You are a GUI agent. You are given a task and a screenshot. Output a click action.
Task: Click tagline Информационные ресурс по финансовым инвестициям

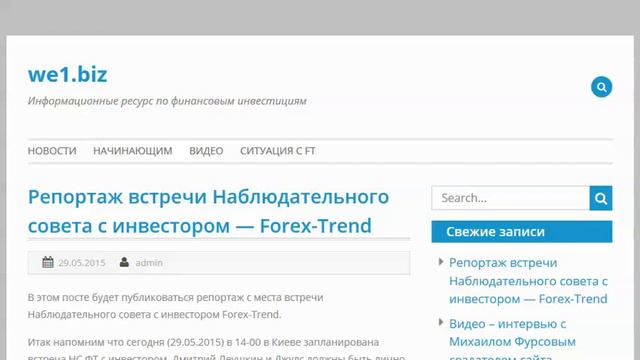167,101
